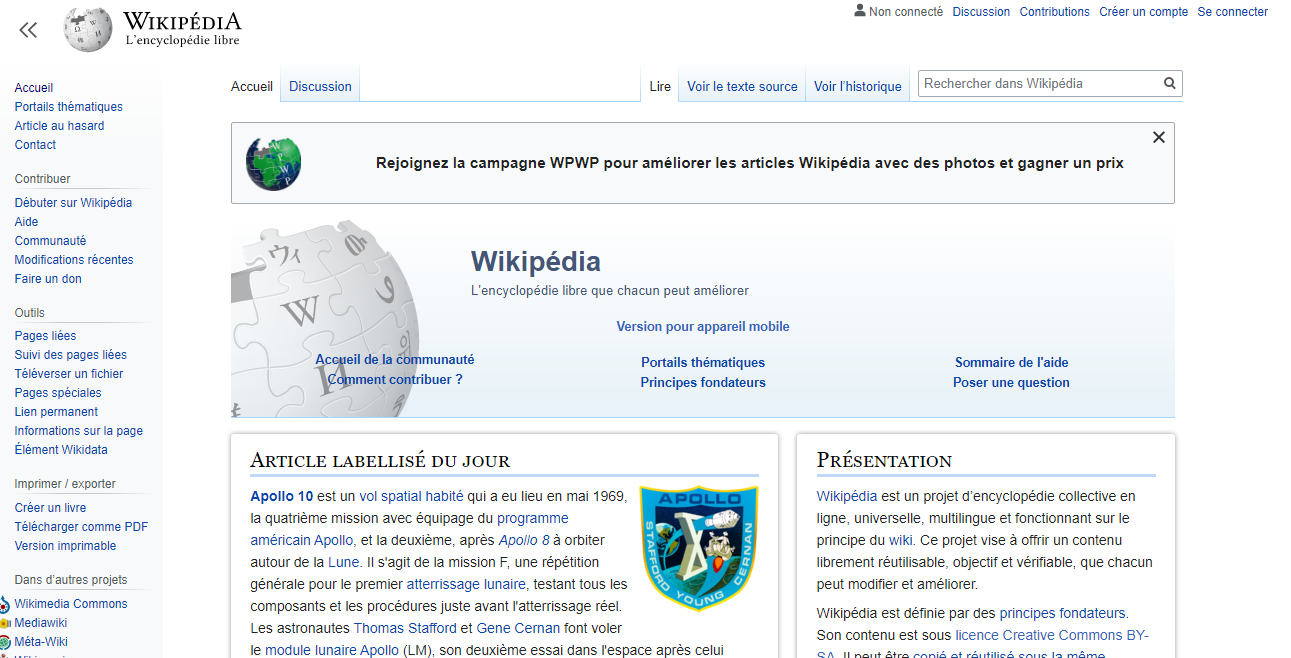The width and height of the screenshot is (1291, 658).
Task: Click Se connecter
Action: (1232, 12)
